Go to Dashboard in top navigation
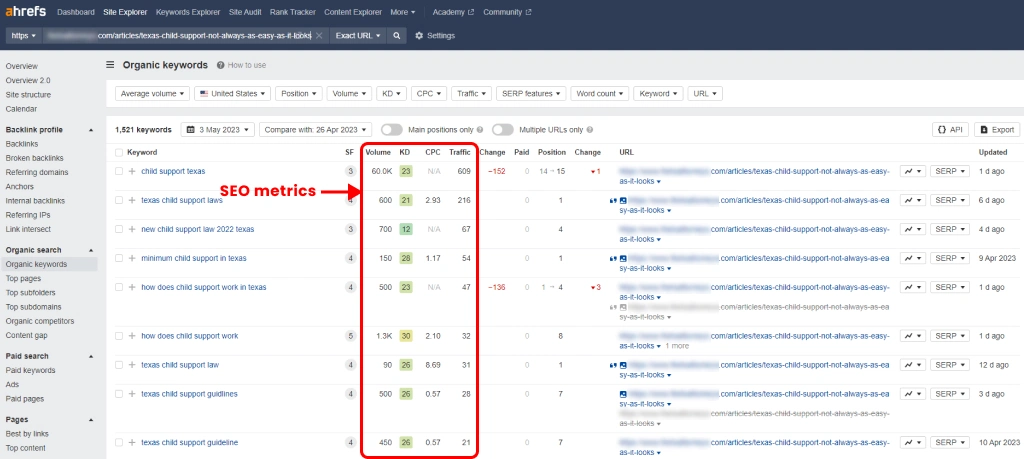Image resolution: width=1024 pixels, height=459 pixels. [x=76, y=12]
